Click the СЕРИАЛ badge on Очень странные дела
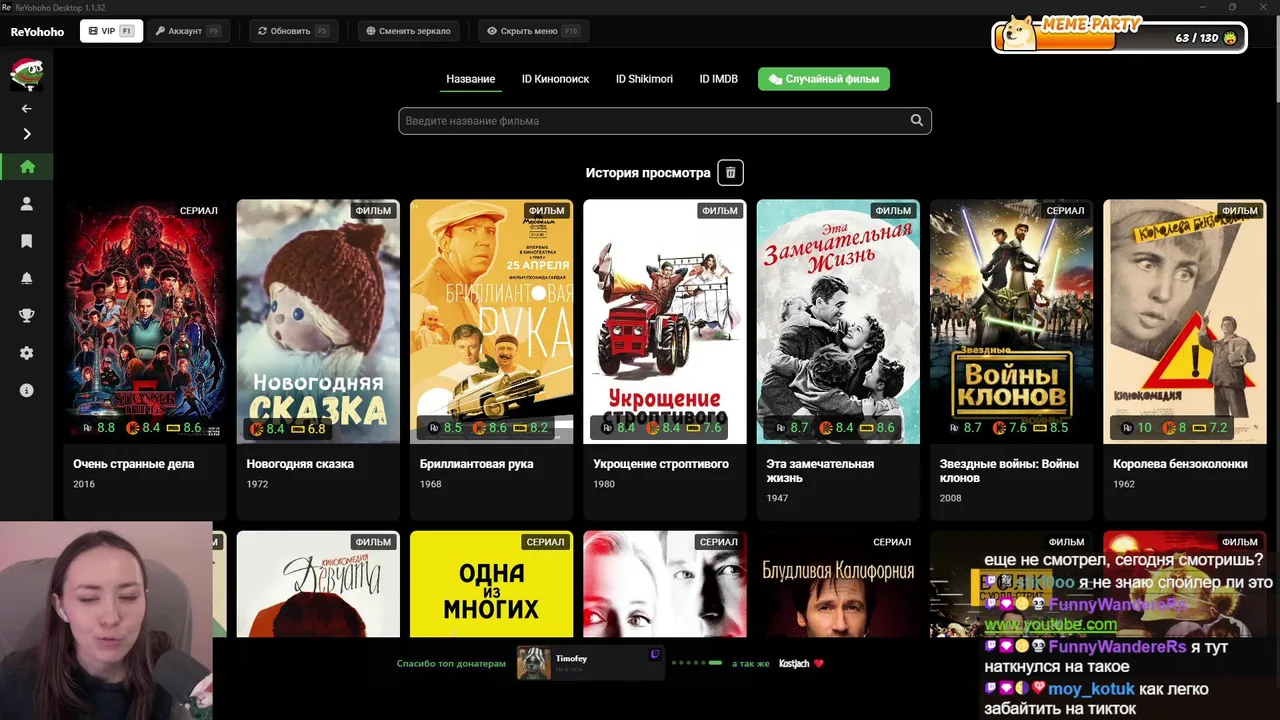 tap(199, 211)
